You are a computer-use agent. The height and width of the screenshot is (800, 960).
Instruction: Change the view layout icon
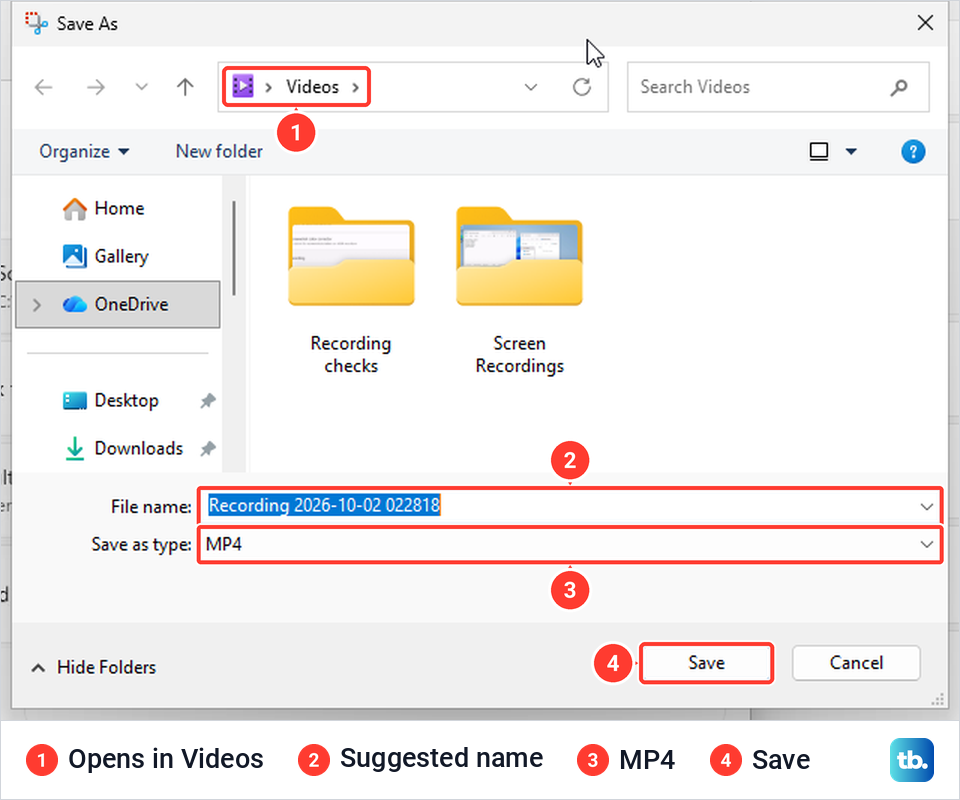819,151
